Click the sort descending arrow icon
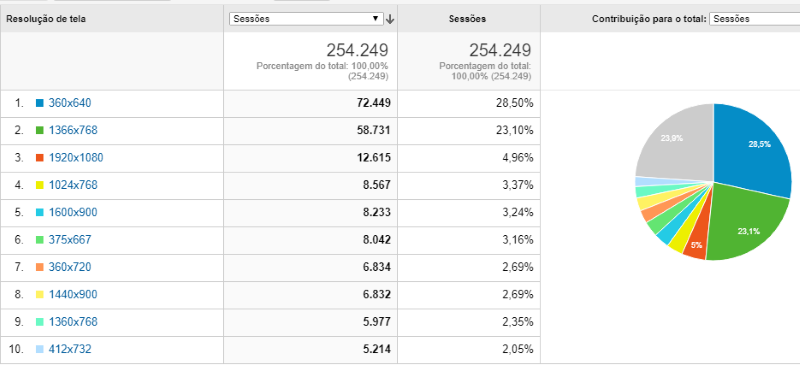Screen dimensions: 800x366 pyautogui.click(x=390, y=19)
